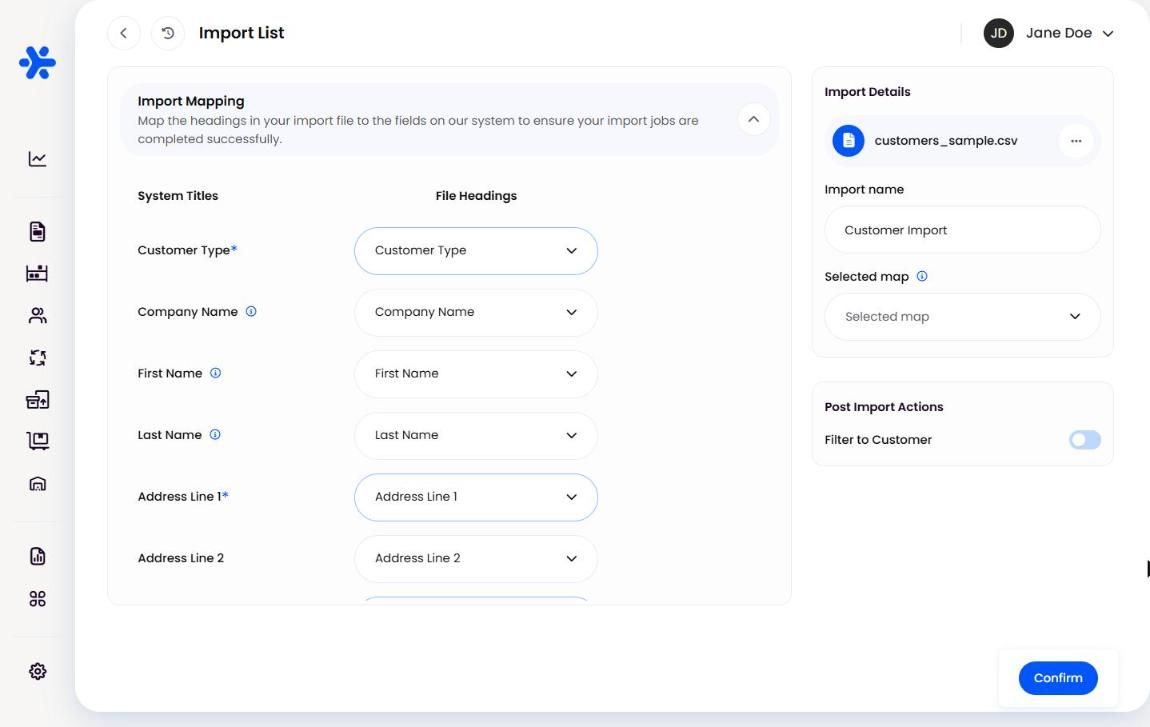Click the Import List page title

point(241,33)
